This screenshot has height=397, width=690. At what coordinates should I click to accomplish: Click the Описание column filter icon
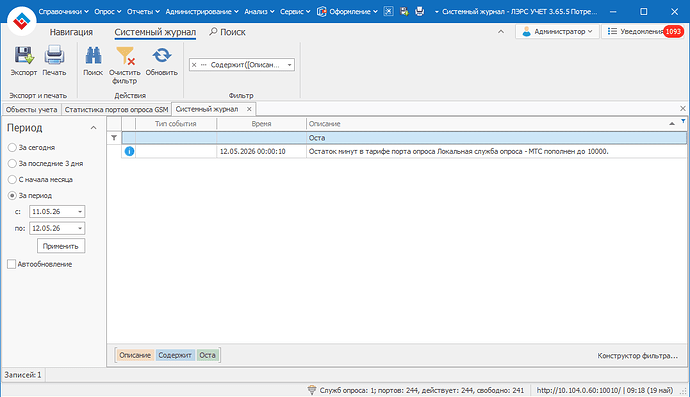coord(683,121)
